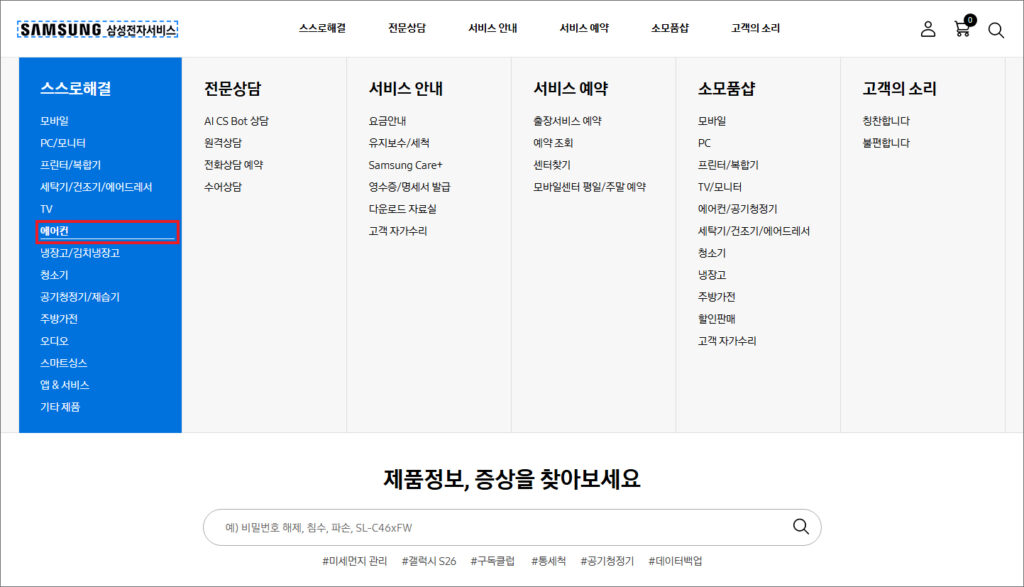This screenshot has width=1024, height=587.
Task: Open the user account icon
Action: click(x=928, y=29)
